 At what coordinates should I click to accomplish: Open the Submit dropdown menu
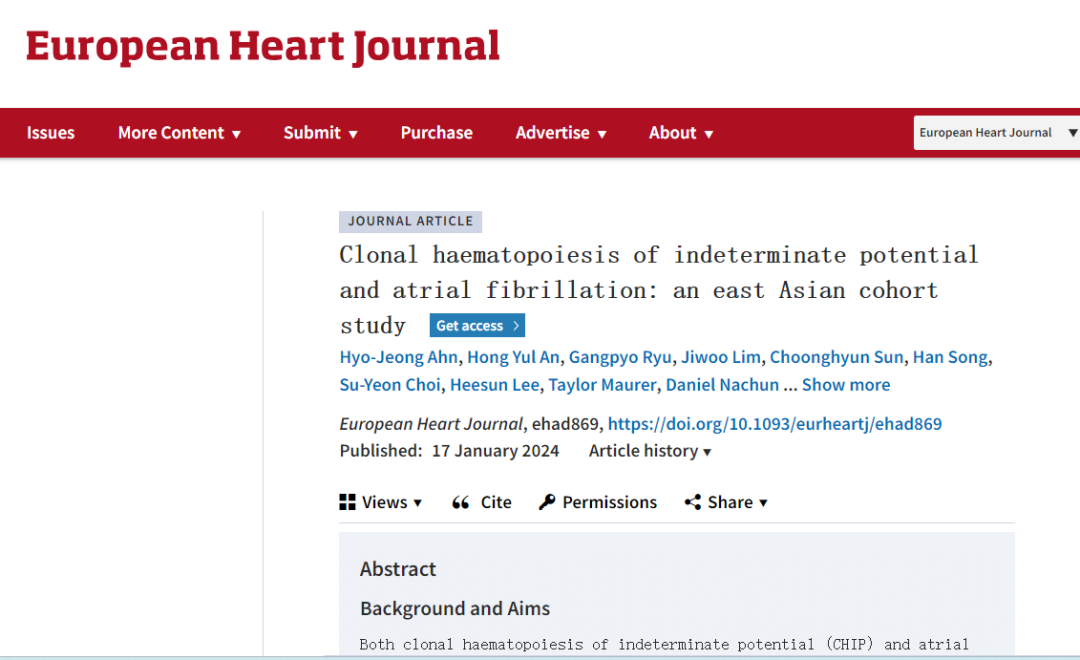[320, 132]
